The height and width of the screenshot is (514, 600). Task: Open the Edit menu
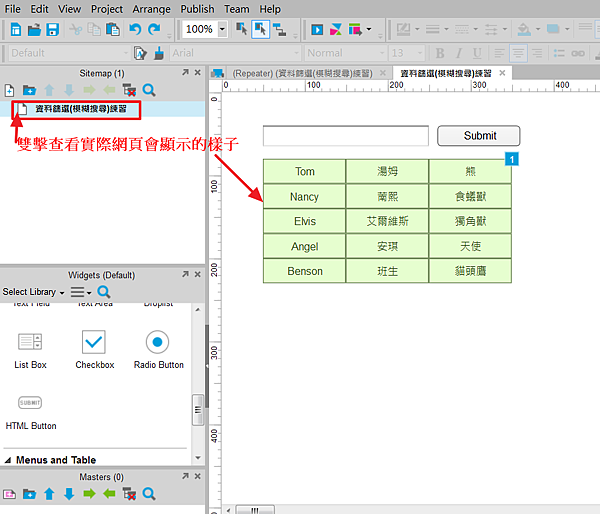(39, 9)
